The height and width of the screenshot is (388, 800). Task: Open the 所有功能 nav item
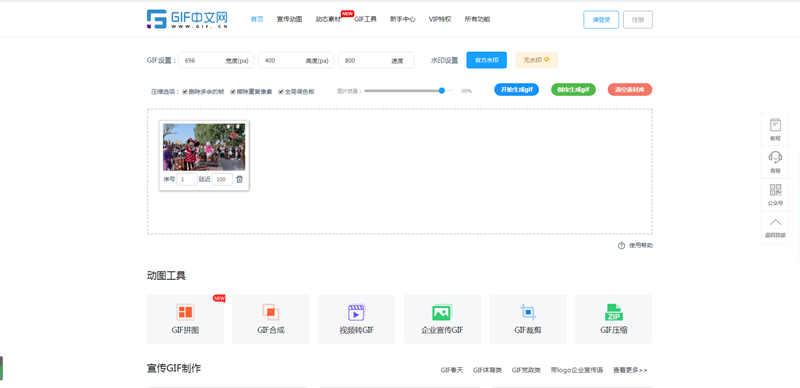477,19
